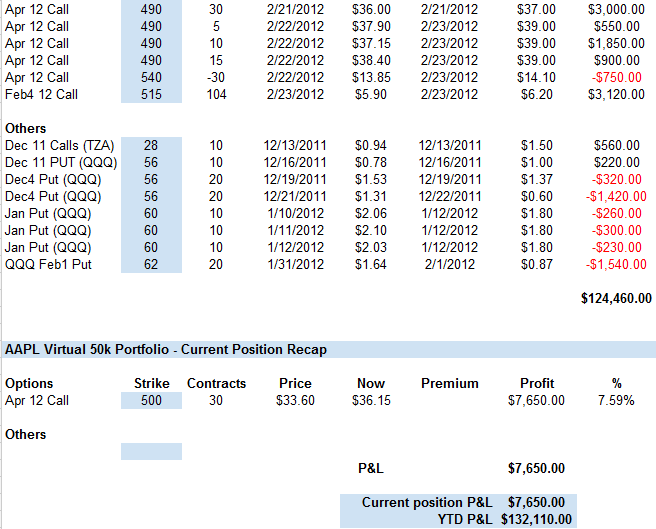The image size is (656, 529).
Task: Select the $36.15 Now value cell
Action: point(371,400)
